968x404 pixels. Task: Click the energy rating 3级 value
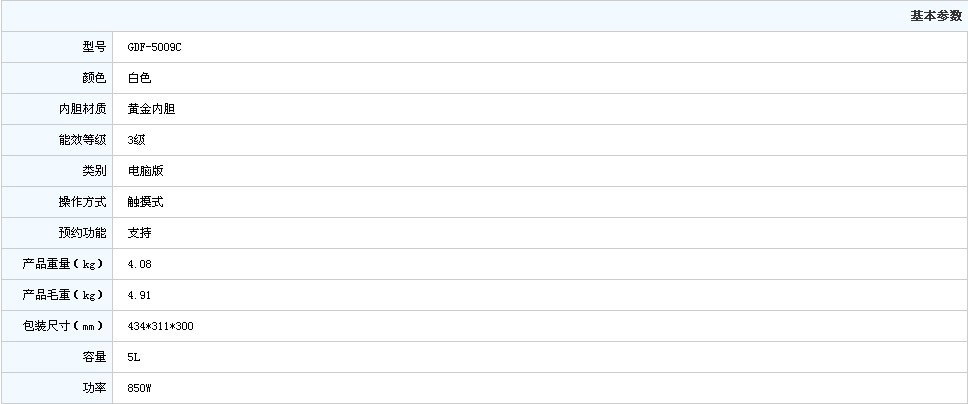pyautogui.click(x=136, y=140)
